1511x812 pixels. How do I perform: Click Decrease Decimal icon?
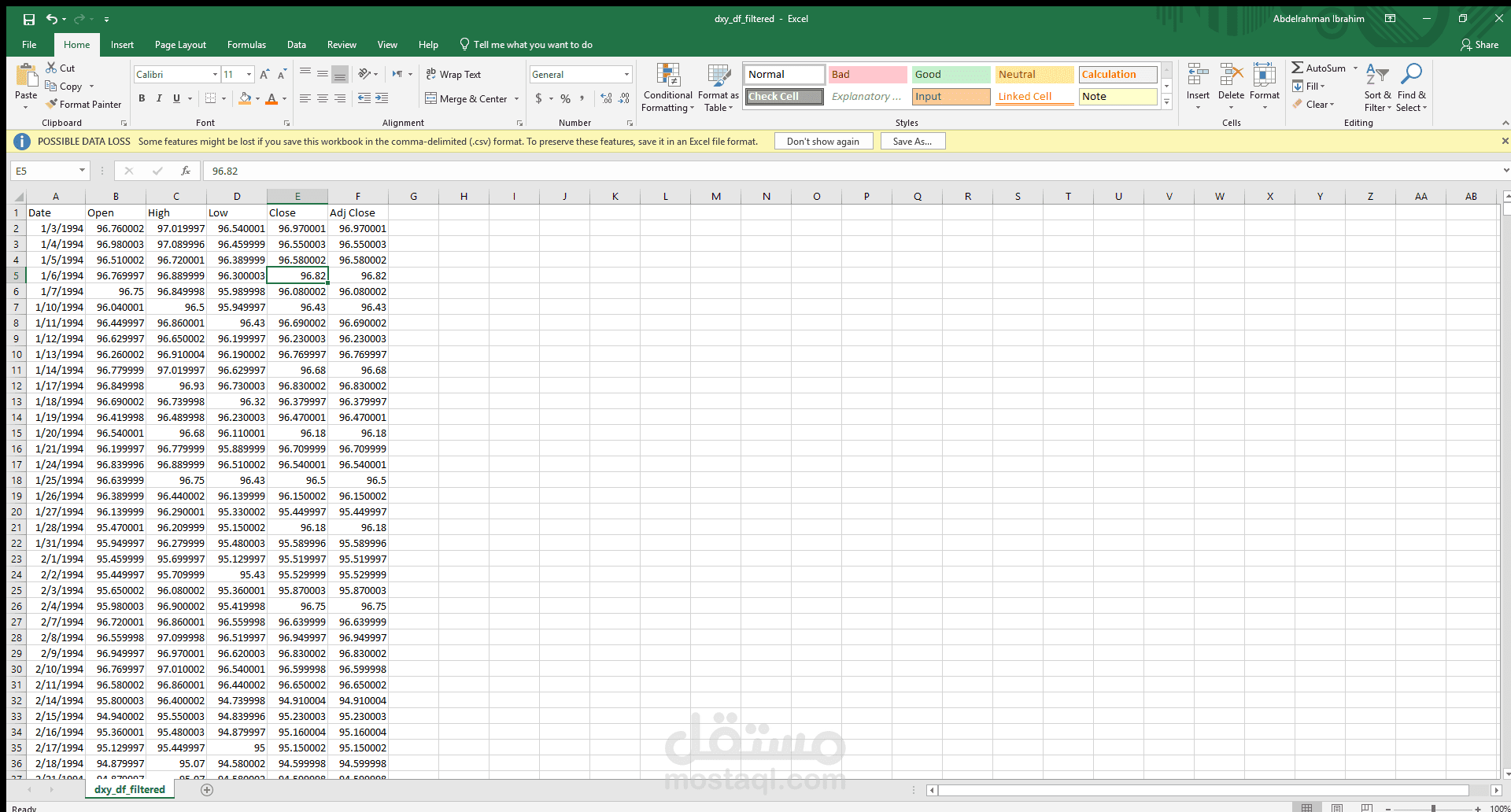tap(624, 98)
